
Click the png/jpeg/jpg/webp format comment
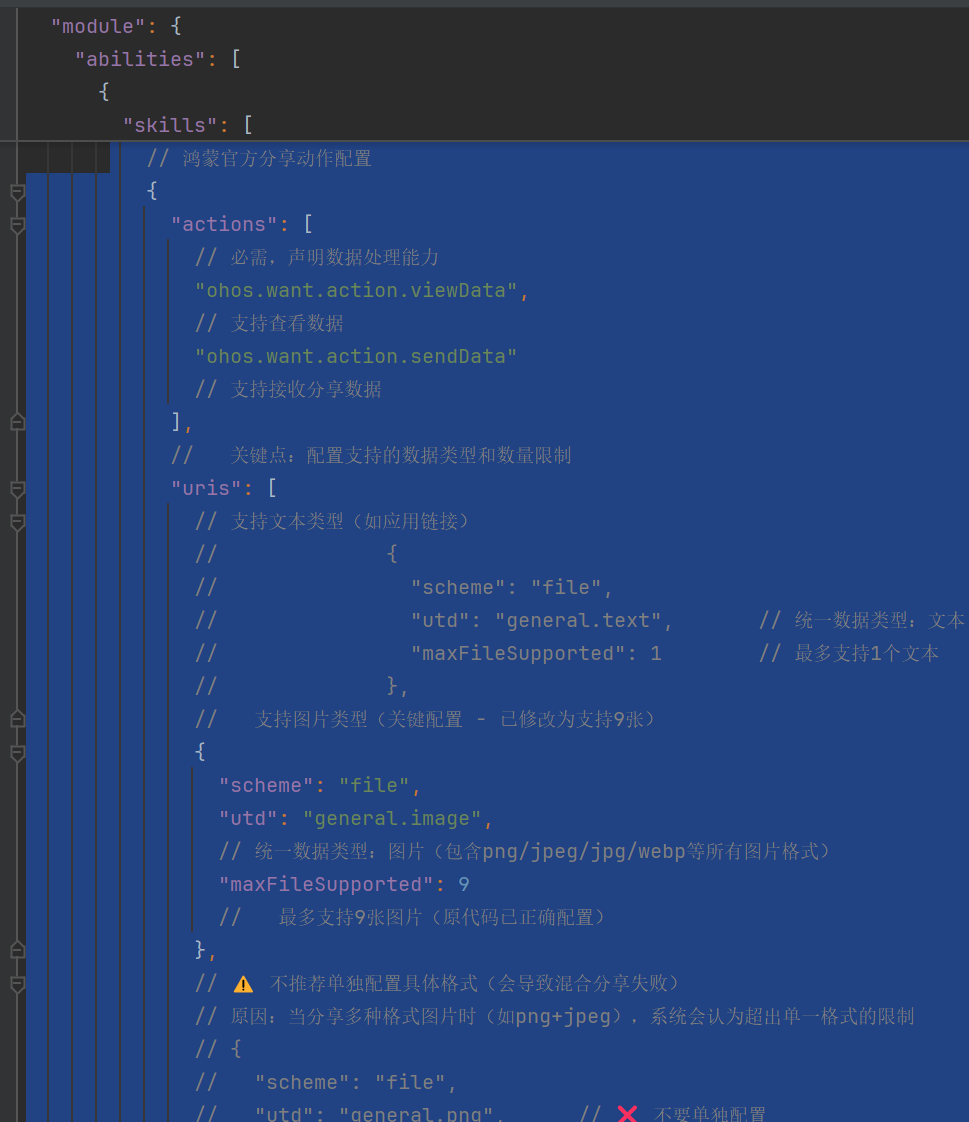click(526, 852)
